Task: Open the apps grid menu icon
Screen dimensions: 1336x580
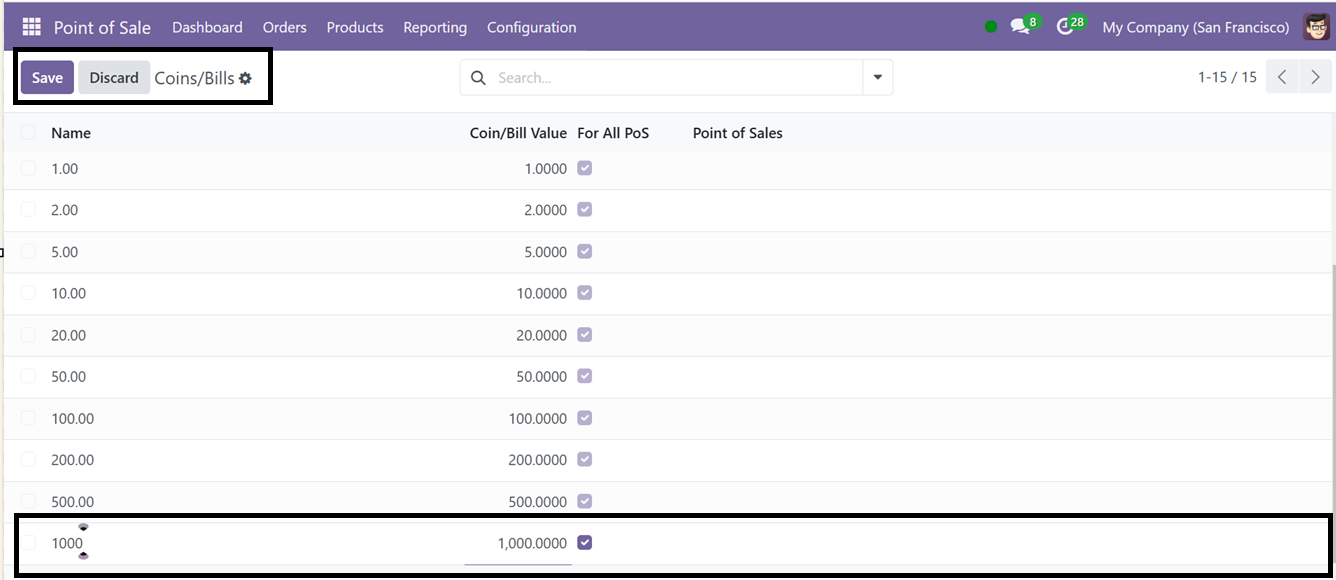Action: tap(32, 27)
